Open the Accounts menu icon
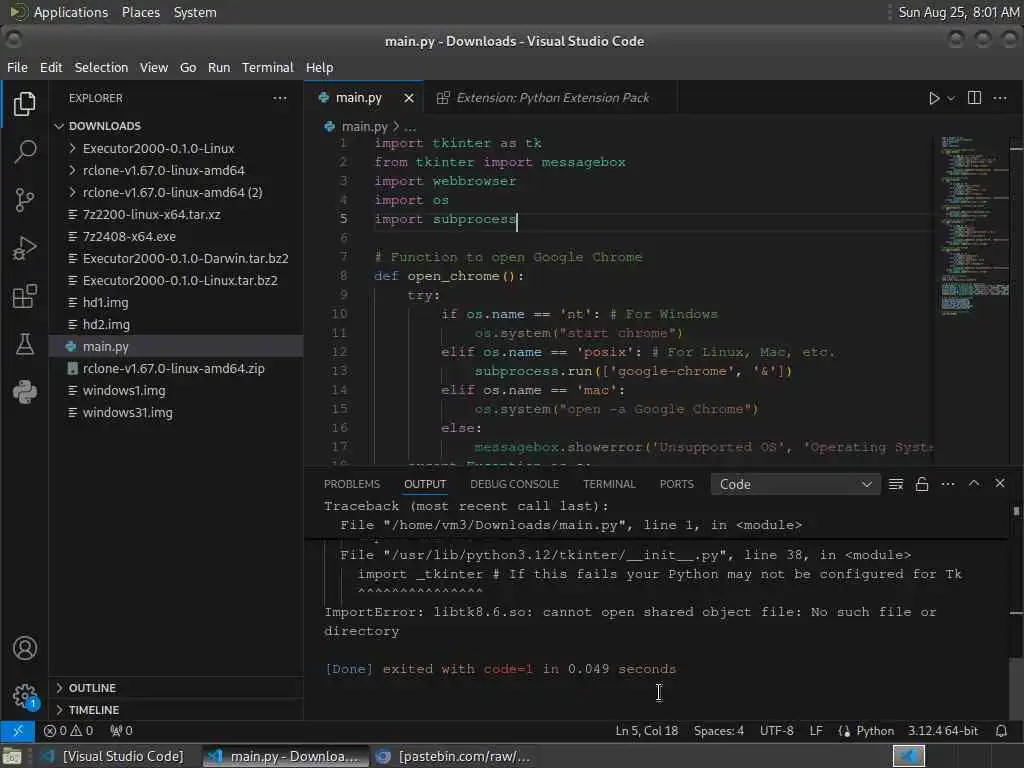1024x768 pixels. click(x=24, y=648)
